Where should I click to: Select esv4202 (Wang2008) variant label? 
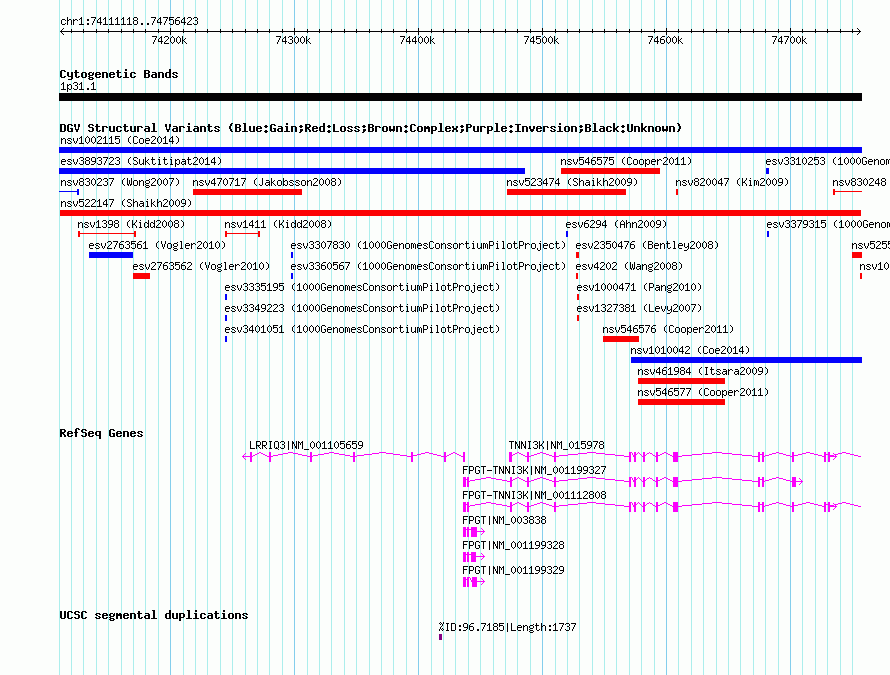pyautogui.click(x=629, y=266)
